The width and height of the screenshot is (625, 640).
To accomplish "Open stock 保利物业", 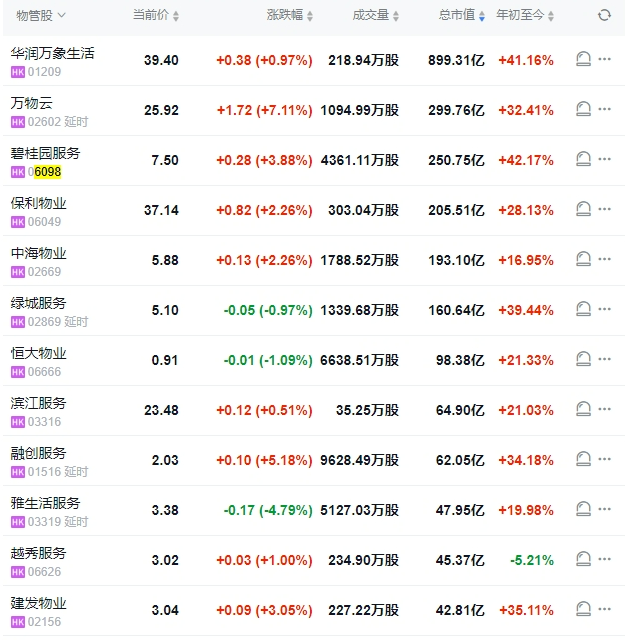I will coord(38,203).
